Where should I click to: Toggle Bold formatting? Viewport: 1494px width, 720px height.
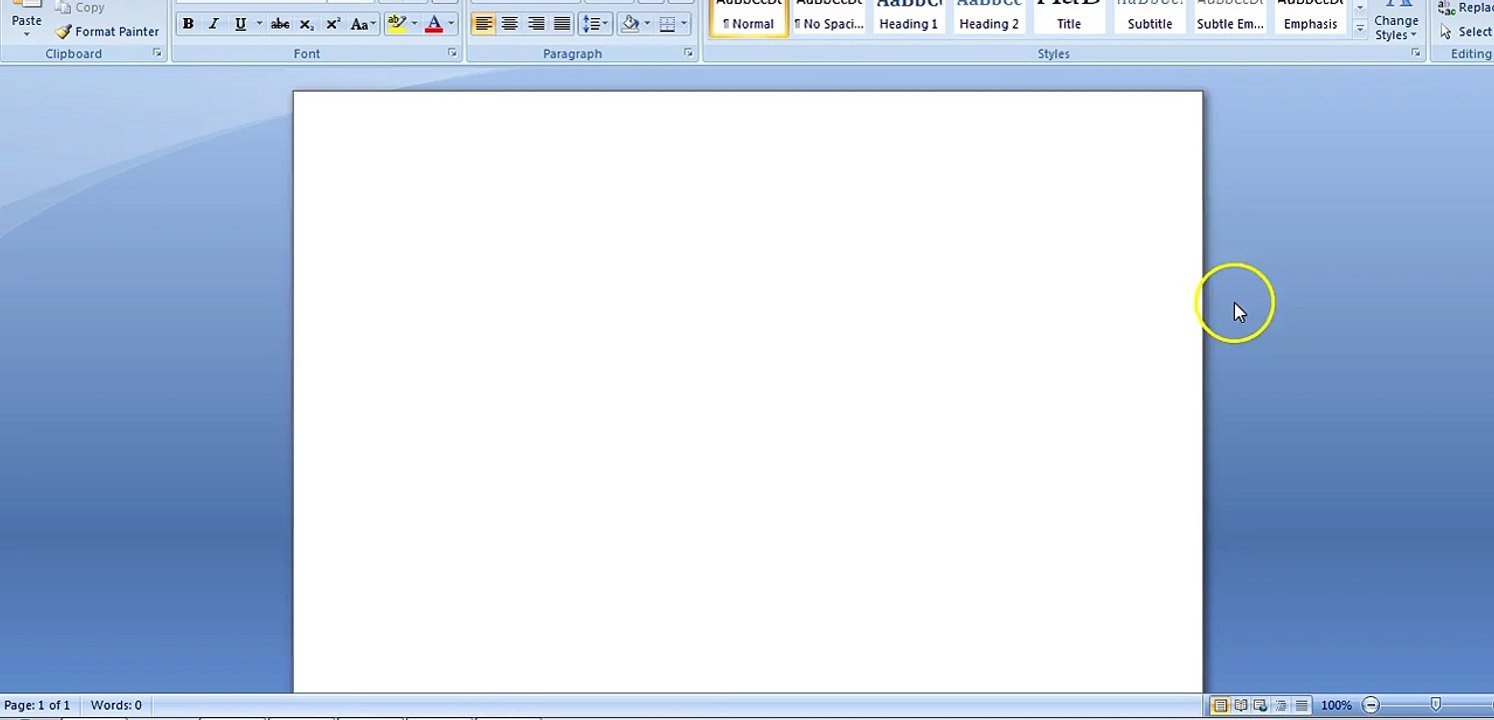(x=188, y=24)
